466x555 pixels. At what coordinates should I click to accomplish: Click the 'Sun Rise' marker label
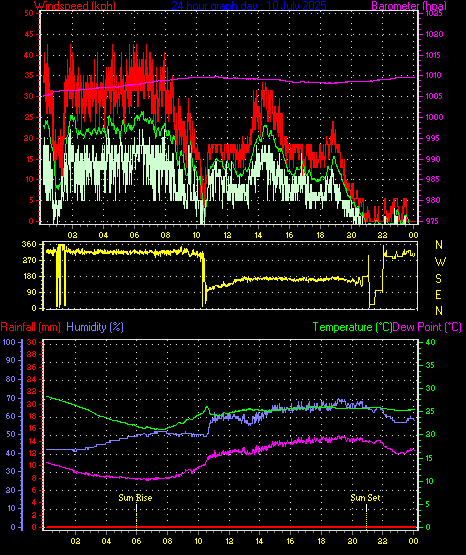pos(135,498)
